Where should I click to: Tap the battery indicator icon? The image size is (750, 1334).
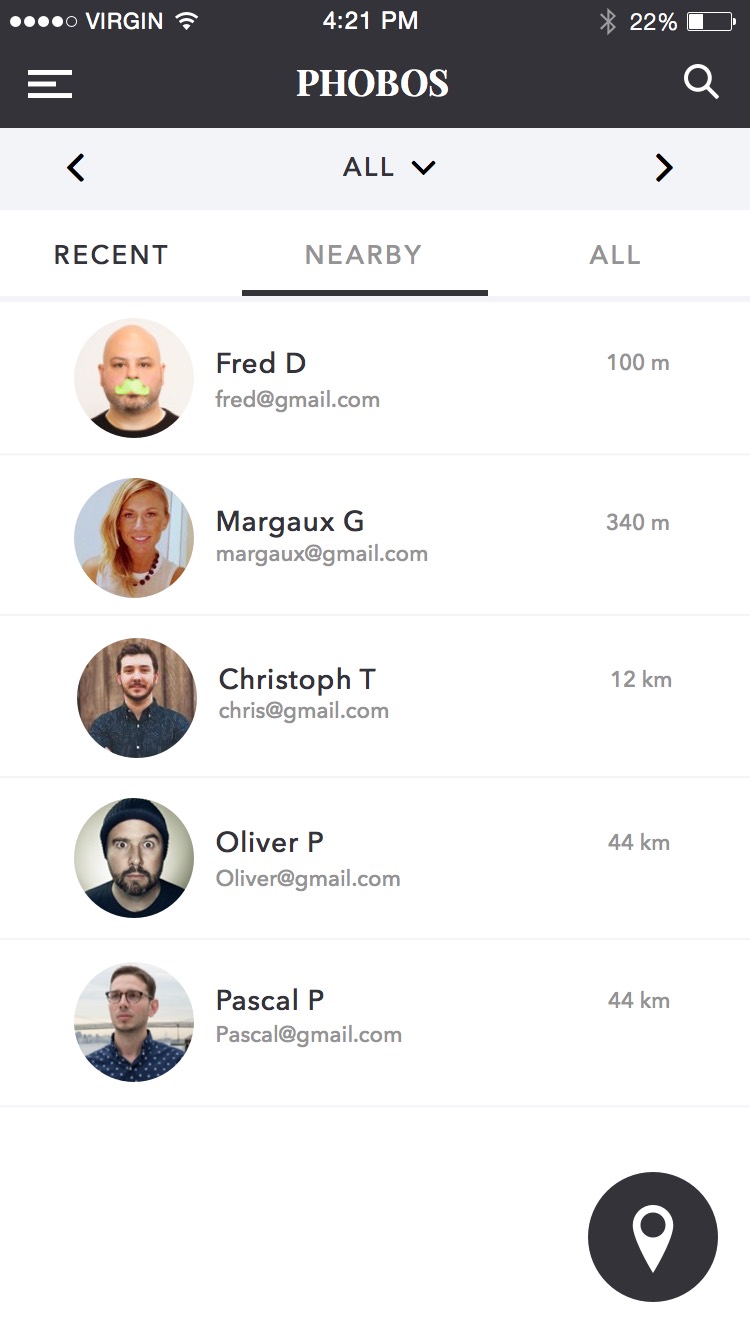(x=711, y=21)
